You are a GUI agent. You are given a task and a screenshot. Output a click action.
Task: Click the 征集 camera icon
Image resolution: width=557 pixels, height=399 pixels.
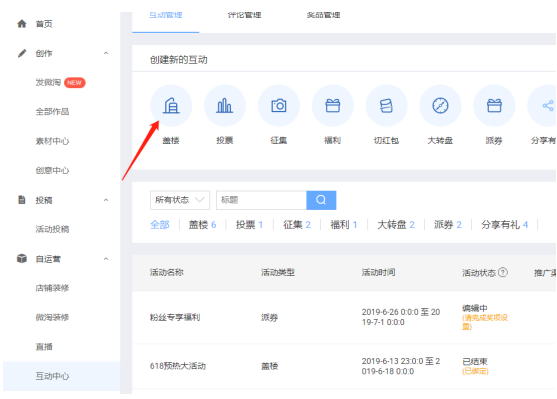click(x=279, y=106)
